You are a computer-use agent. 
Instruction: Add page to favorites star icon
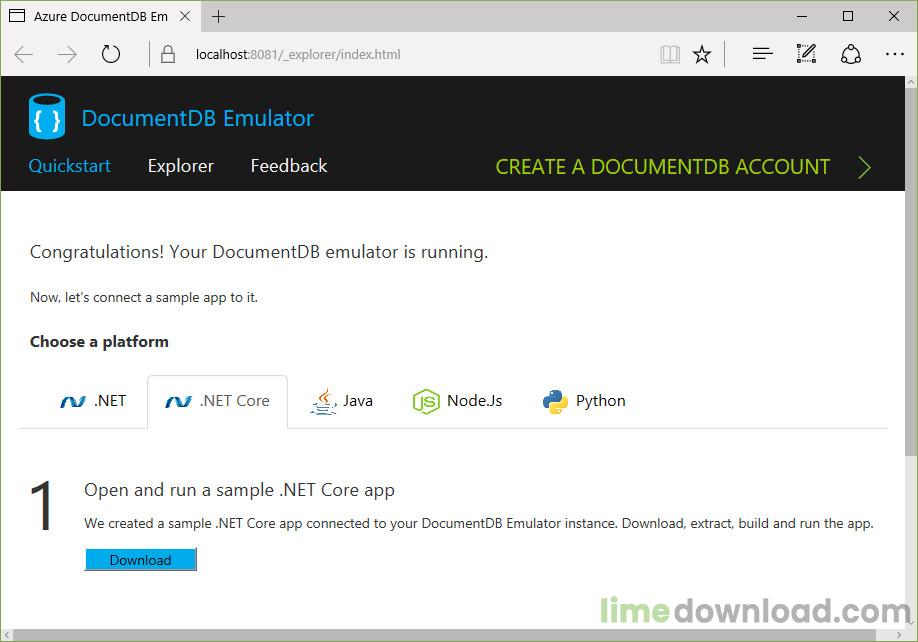pyautogui.click(x=702, y=55)
